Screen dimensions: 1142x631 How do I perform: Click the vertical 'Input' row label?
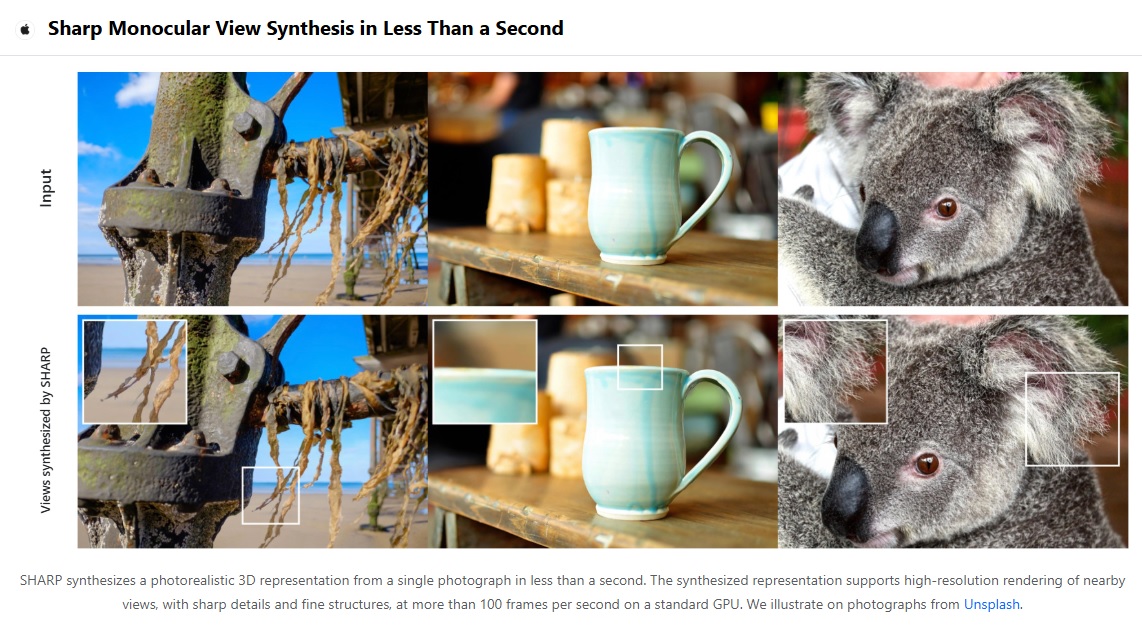[46, 188]
